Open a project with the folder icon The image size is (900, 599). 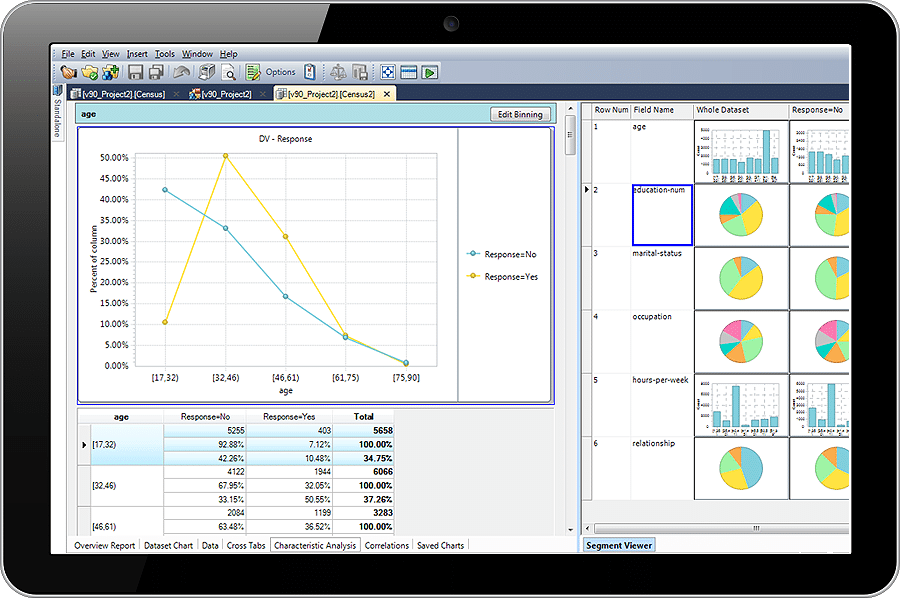click(x=88, y=71)
